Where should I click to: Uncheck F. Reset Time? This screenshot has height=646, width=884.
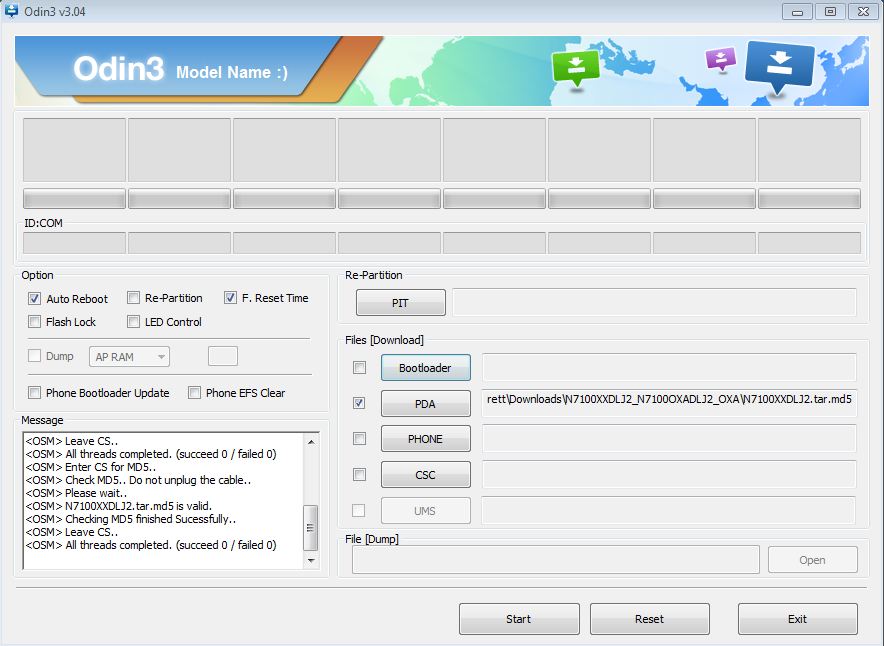coord(231,298)
